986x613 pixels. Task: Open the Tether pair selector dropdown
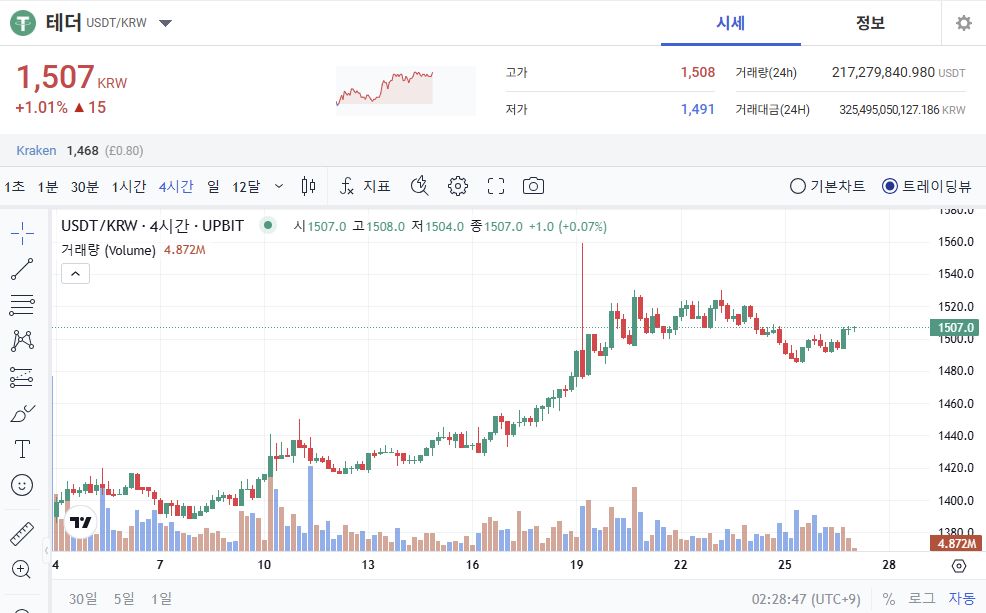point(166,24)
